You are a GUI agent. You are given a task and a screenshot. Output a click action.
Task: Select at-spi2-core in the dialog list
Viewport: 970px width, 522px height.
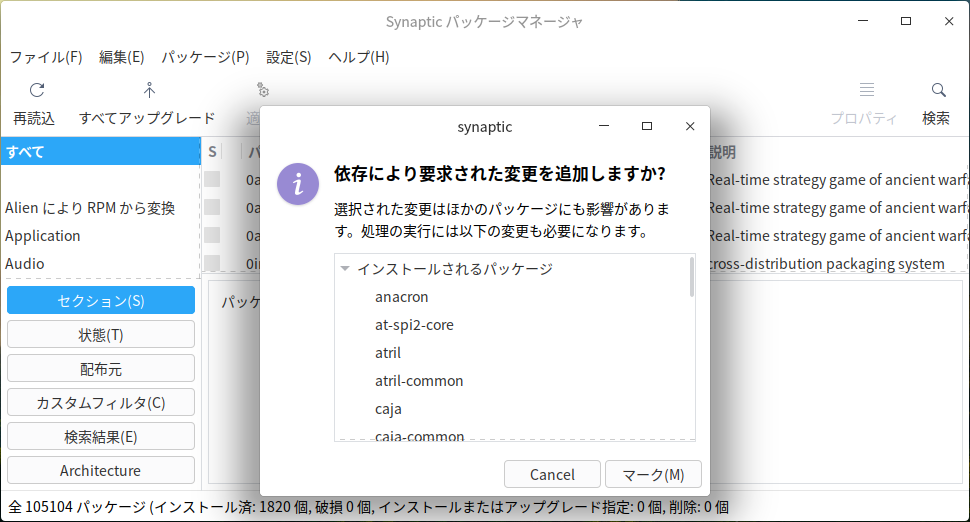point(414,325)
